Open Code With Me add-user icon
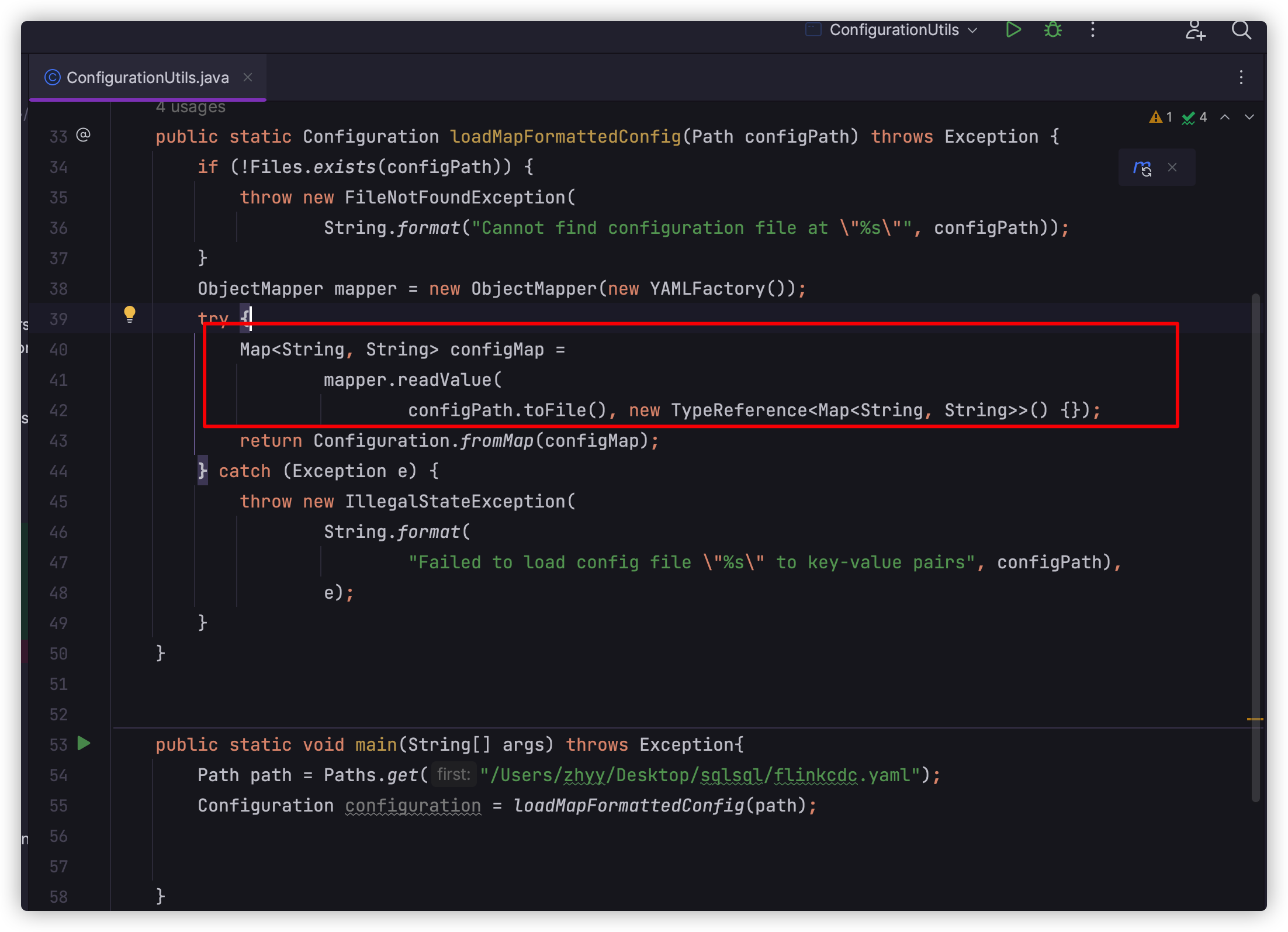Image resolution: width=1288 pixels, height=932 pixels. pyautogui.click(x=1195, y=30)
